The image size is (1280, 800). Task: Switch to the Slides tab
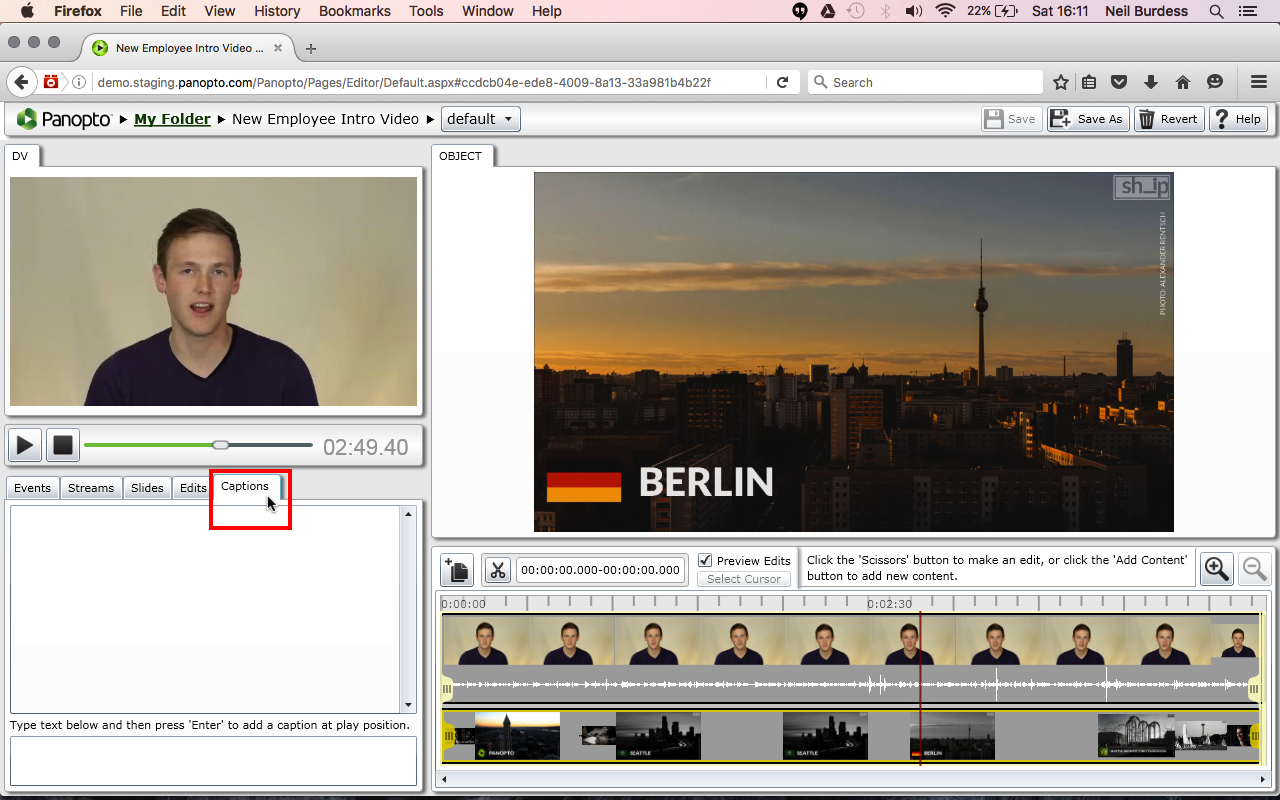[147, 488]
